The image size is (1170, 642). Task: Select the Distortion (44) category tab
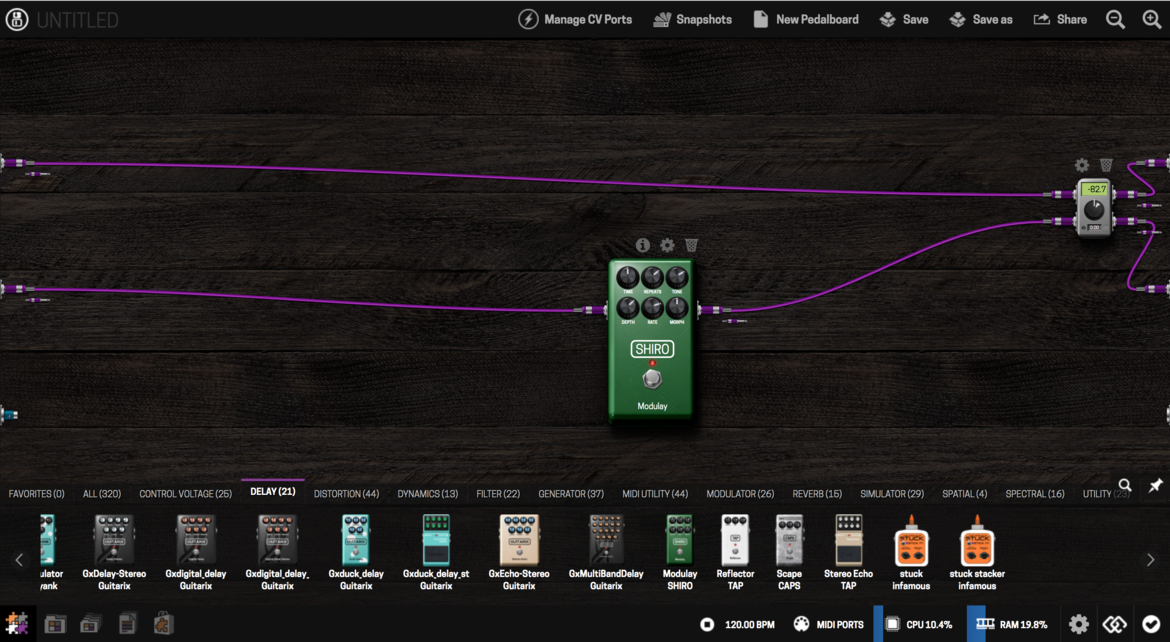click(346, 494)
